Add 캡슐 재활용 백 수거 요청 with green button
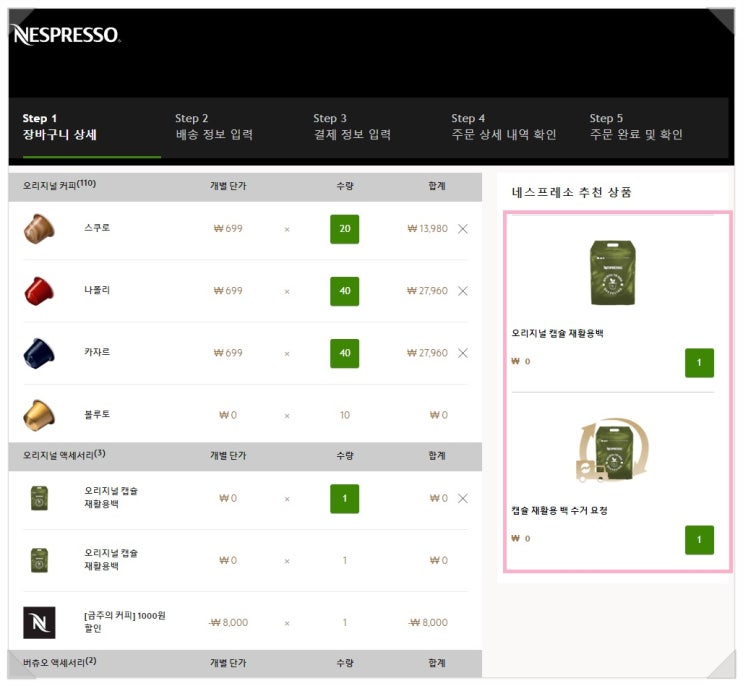Screen dimensions: 743x686 click(x=699, y=540)
